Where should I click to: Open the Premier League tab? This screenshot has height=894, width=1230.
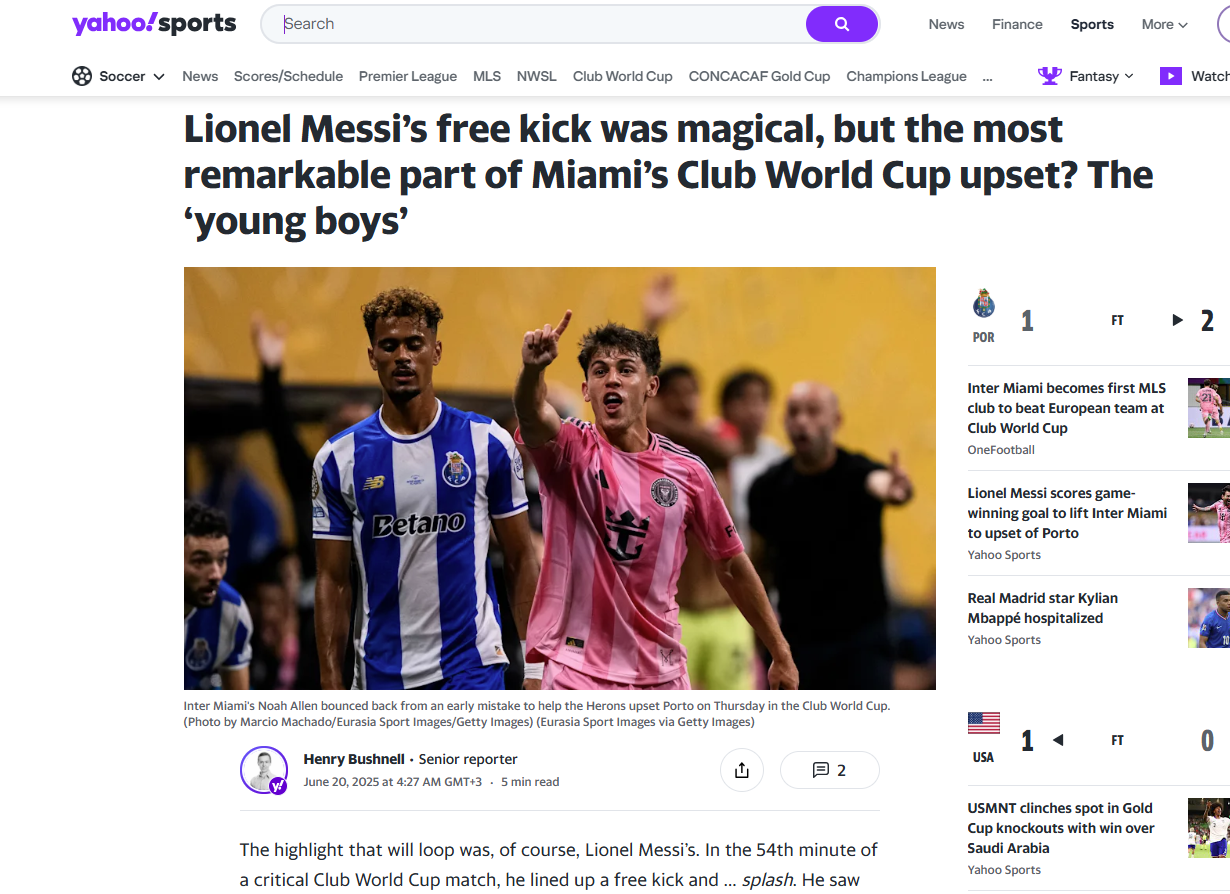[x=408, y=76]
